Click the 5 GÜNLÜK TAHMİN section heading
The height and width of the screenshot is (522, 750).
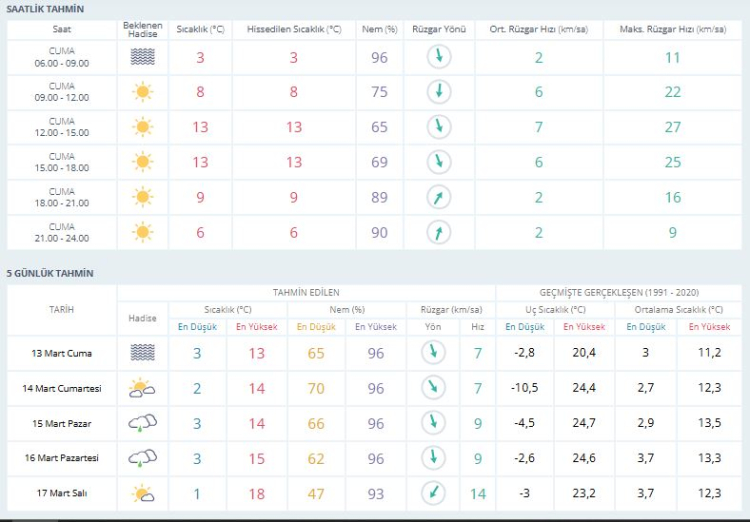click(x=50, y=273)
